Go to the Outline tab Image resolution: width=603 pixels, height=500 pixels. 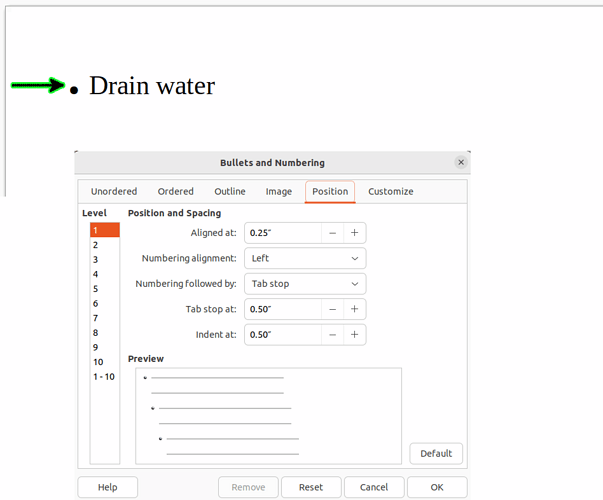pos(230,191)
